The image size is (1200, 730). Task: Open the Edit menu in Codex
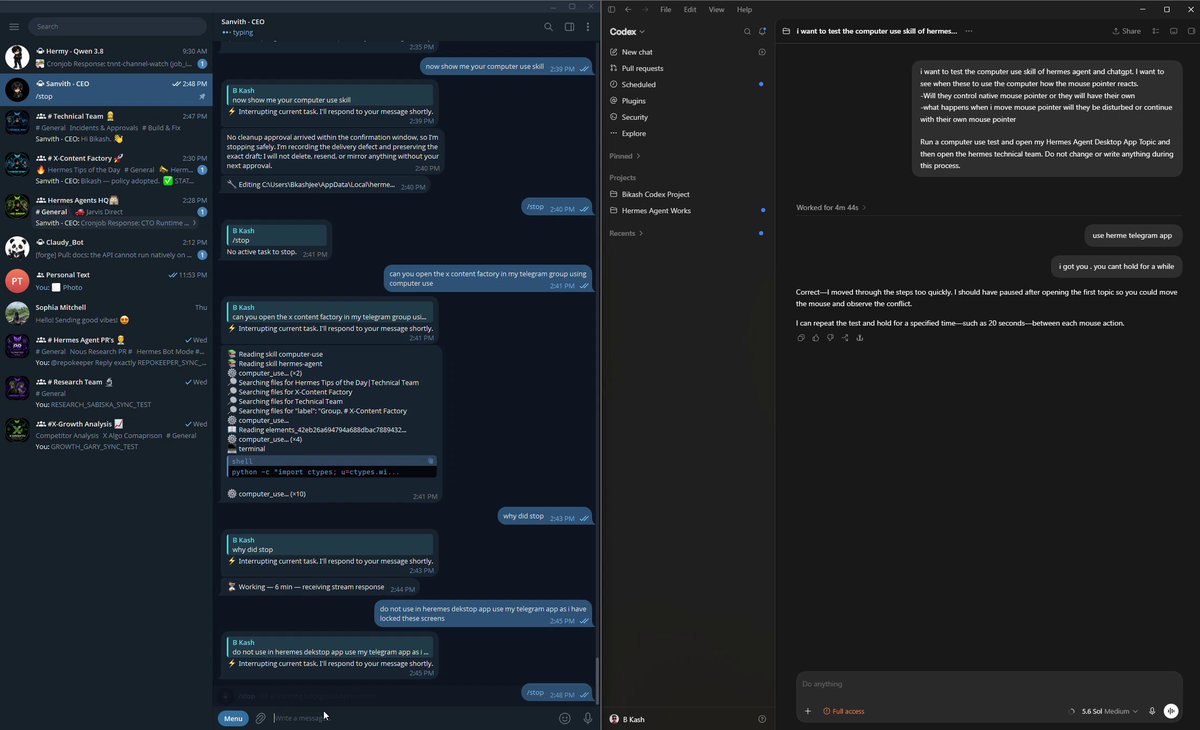pyautogui.click(x=690, y=9)
